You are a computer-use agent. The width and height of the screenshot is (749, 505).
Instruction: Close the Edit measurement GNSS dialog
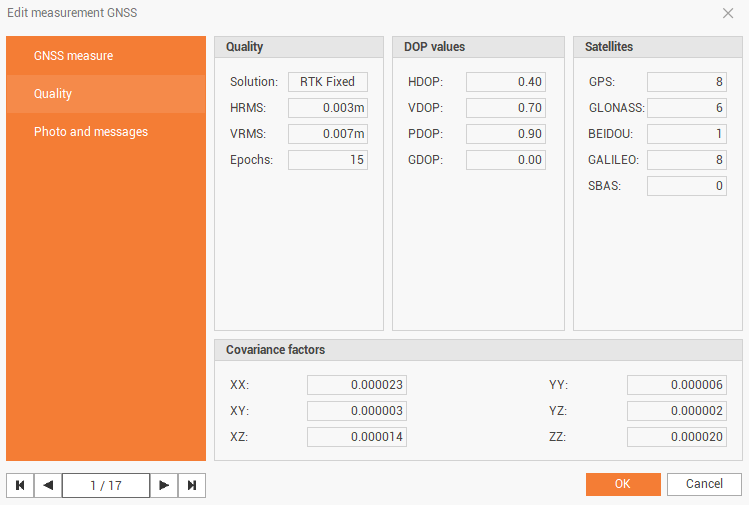(727, 13)
